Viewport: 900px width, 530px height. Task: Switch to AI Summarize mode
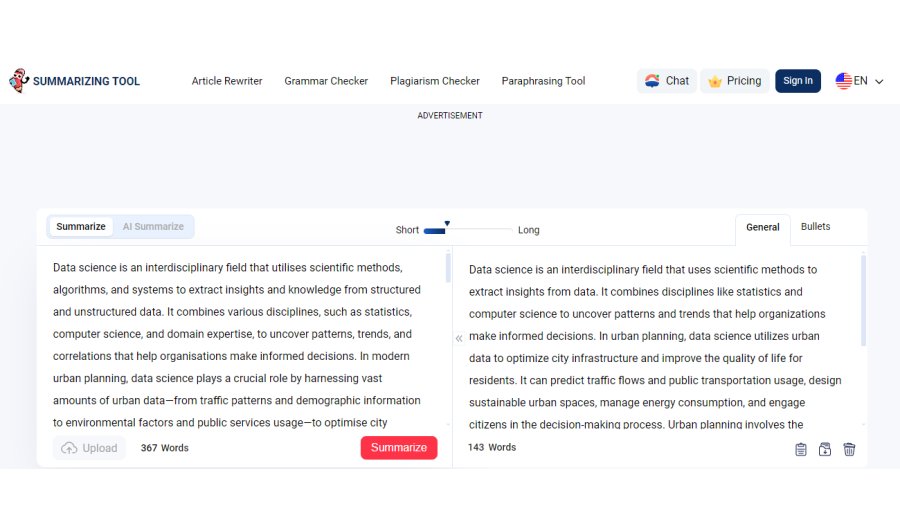pos(153,227)
